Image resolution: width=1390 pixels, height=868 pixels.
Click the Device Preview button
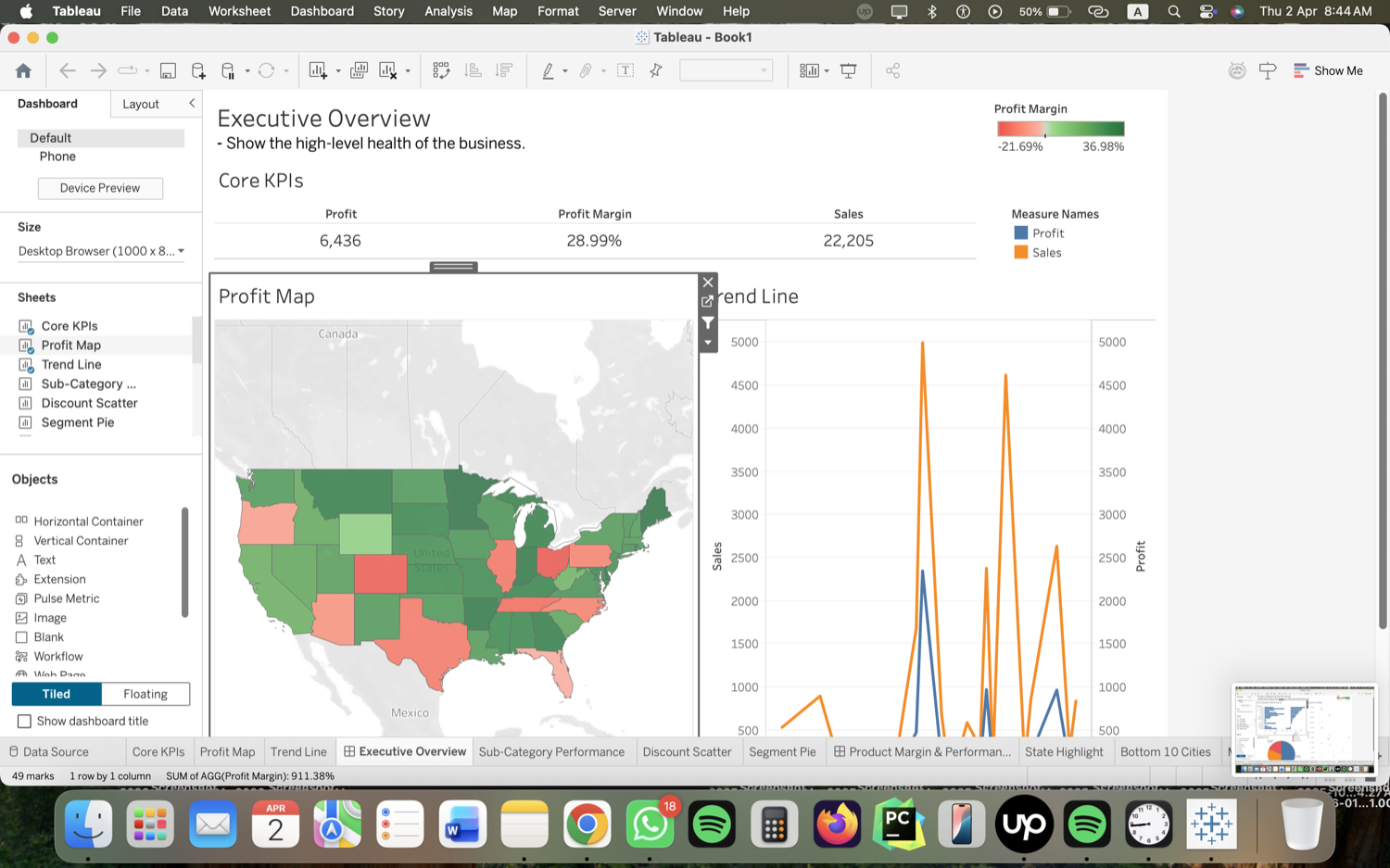(100, 188)
